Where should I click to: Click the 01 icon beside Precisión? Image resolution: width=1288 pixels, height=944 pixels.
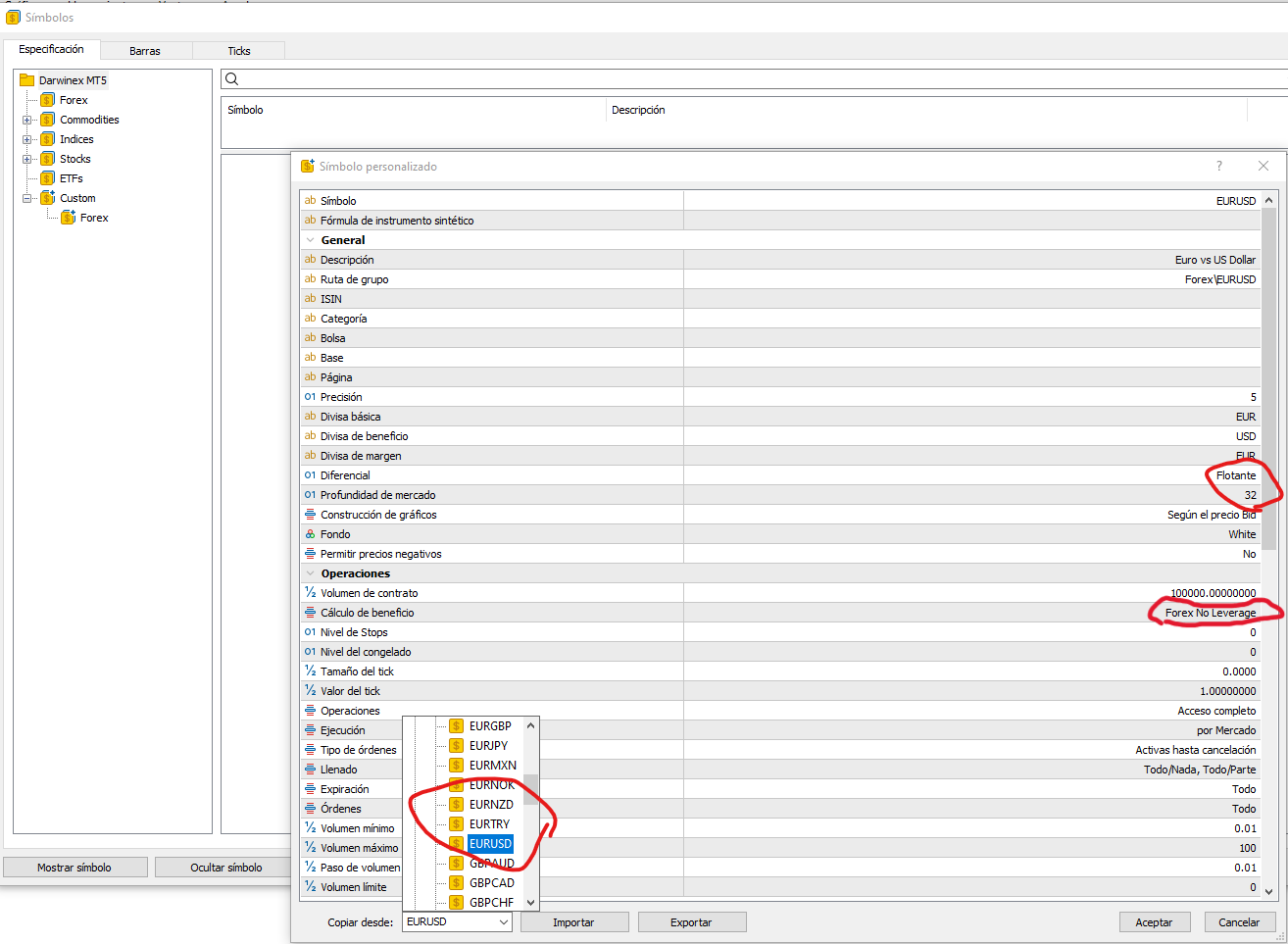point(310,397)
